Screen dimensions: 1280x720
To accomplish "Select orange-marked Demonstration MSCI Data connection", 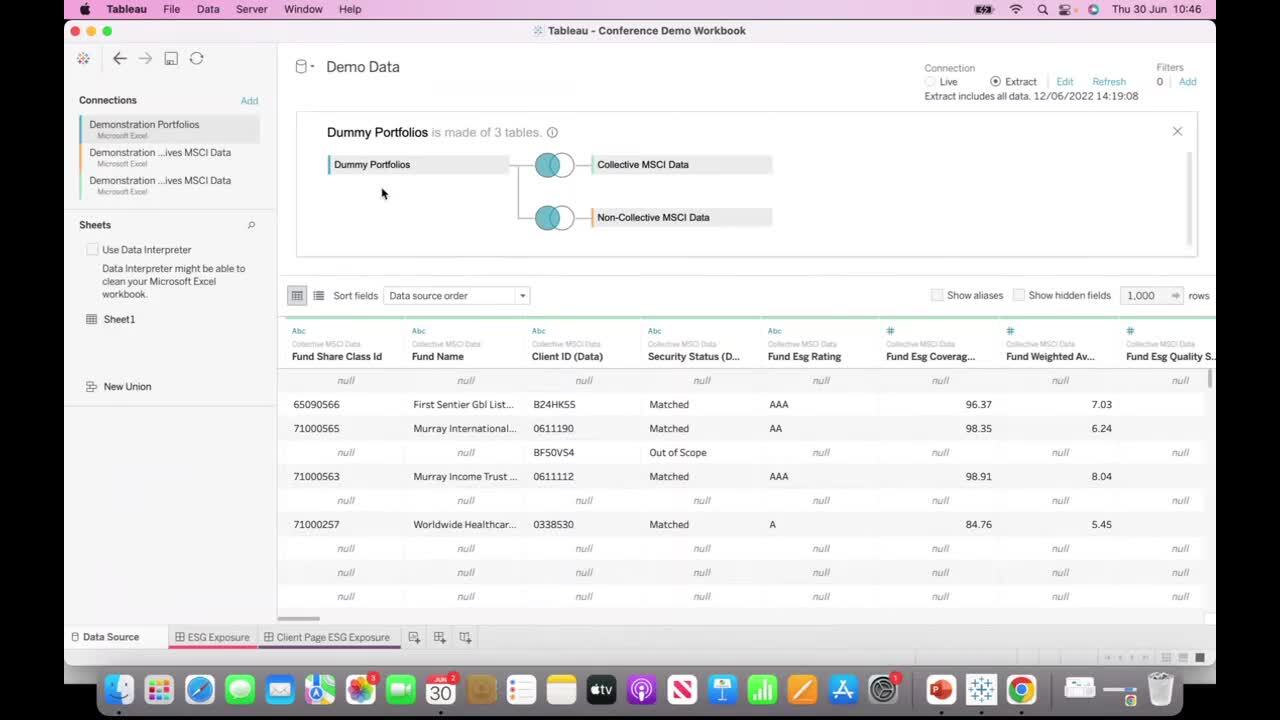I will point(169,157).
